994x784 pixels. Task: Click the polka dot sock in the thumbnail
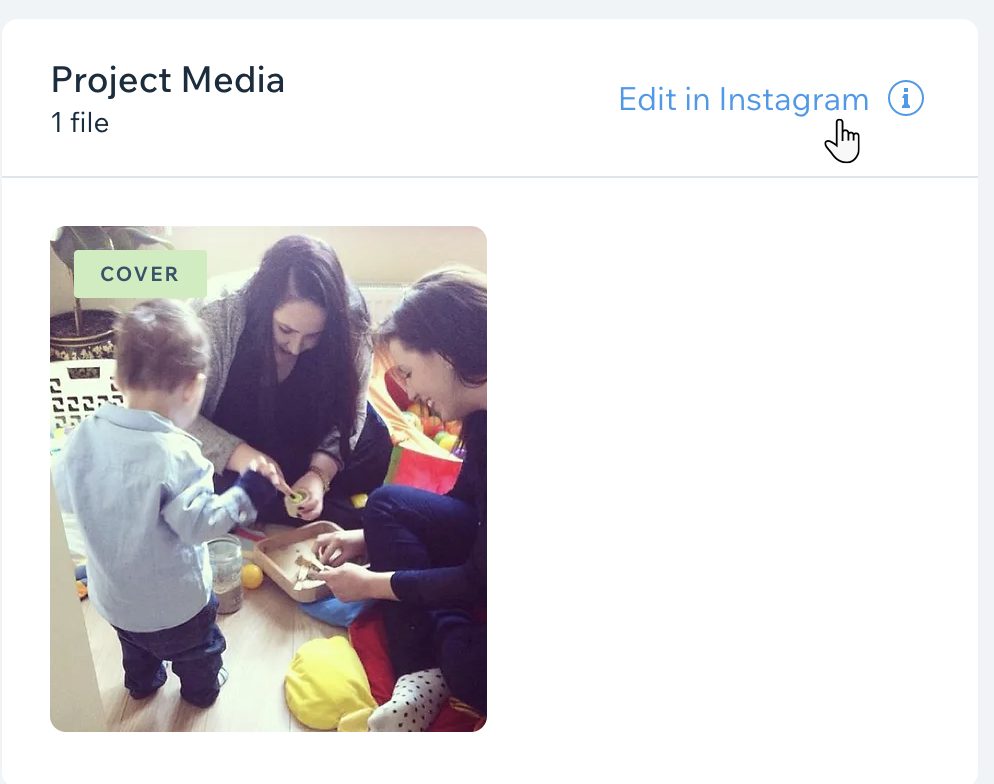click(x=409, y=700)
